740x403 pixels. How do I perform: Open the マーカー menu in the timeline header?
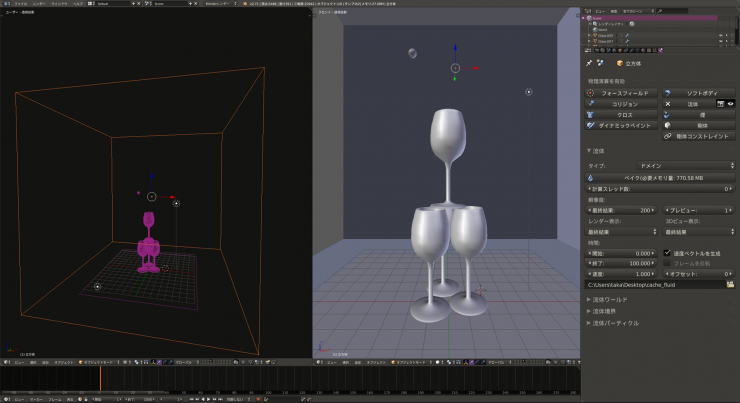(x=36, y=399)
